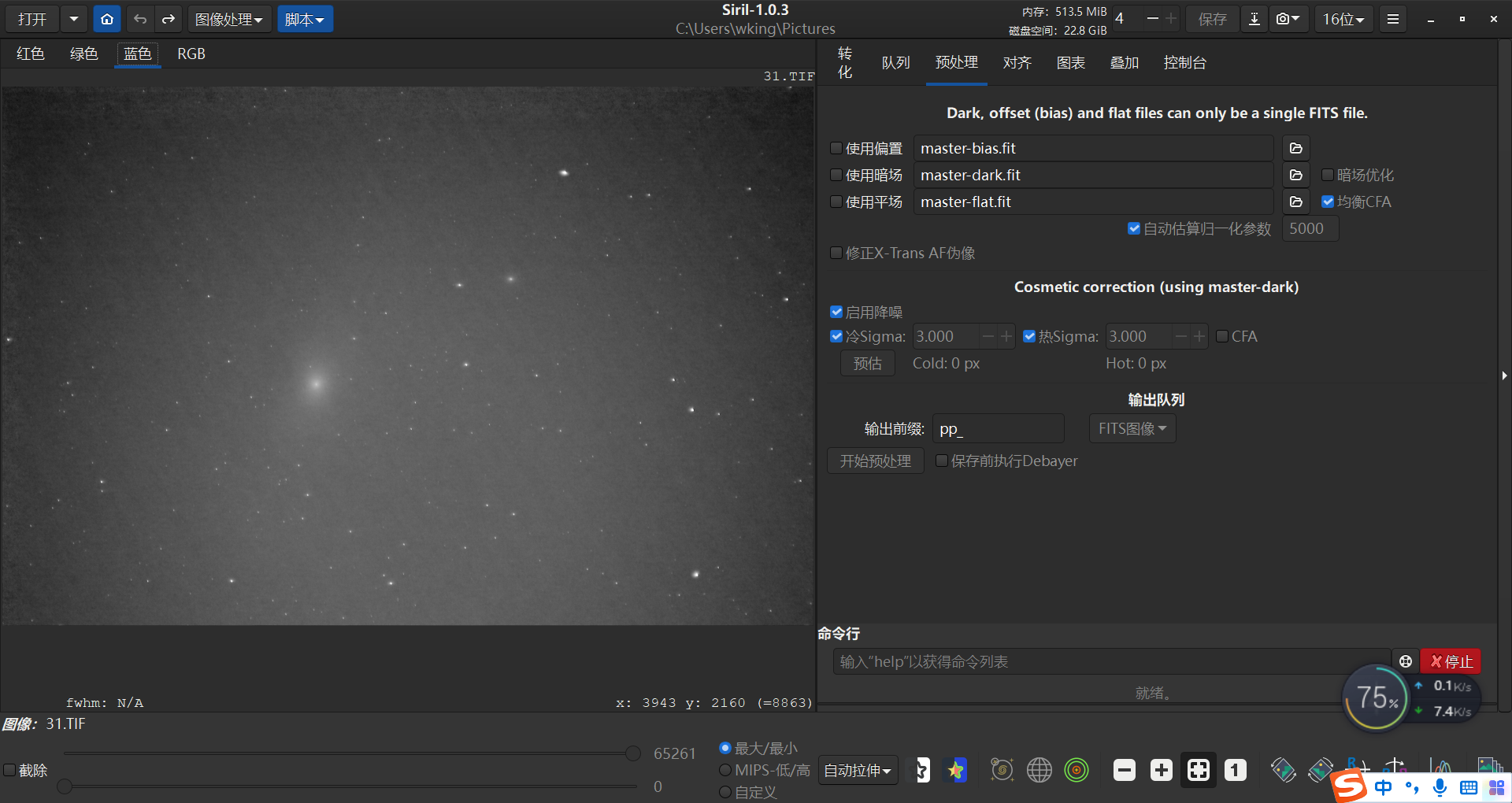Click the globe annotation icon

click(x=1039, y=770)
